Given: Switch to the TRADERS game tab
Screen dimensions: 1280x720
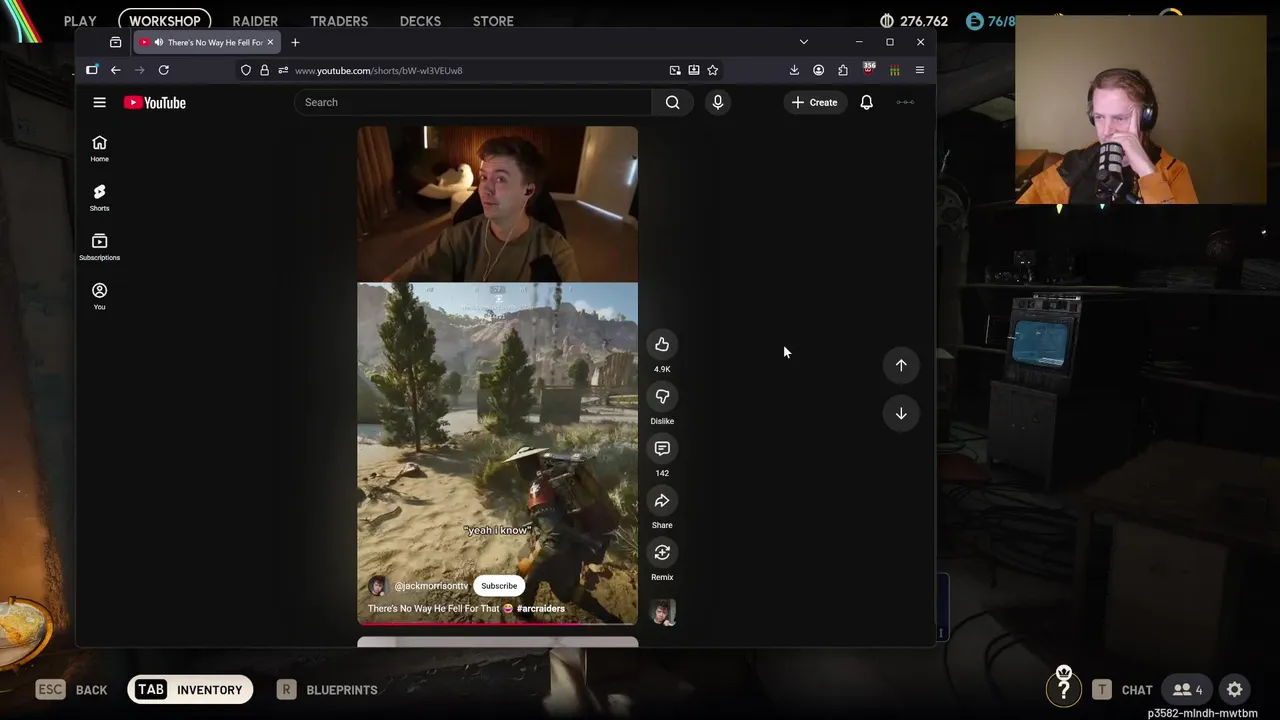Looking at the screenshot, I should [x=339, y=21].
